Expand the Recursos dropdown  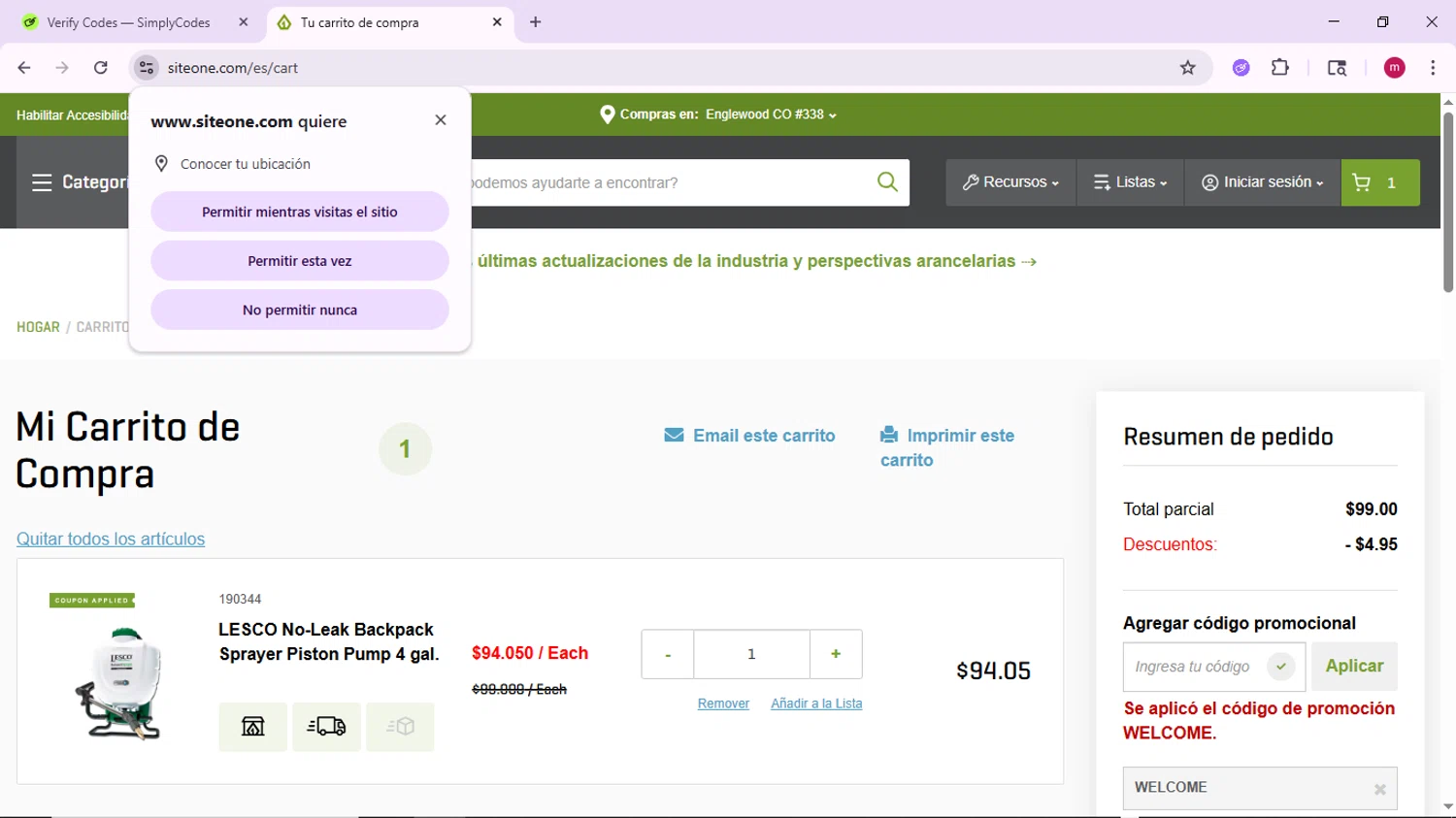pos(1010,182)
